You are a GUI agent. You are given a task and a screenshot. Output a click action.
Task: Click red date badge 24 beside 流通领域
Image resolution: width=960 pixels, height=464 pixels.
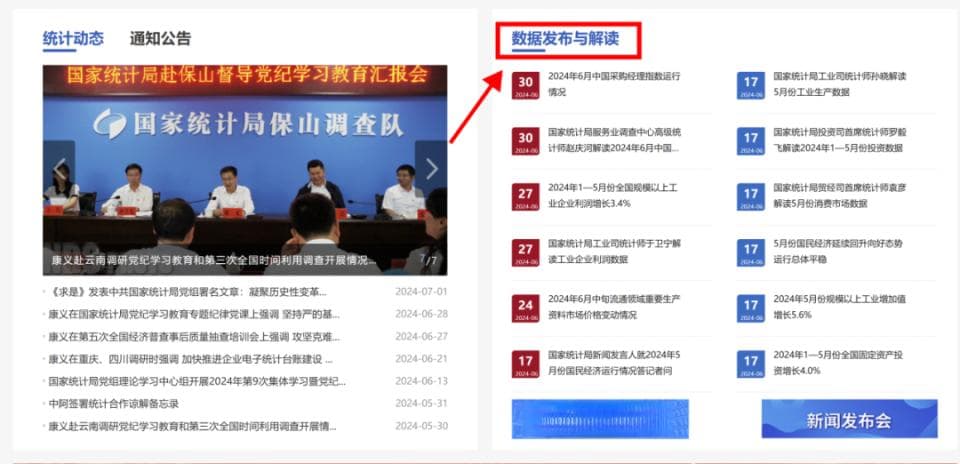tap(525, 308)
